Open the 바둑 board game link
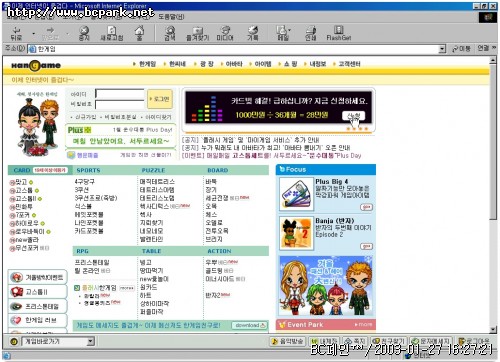The height and width of the screenshot is (362, 500). (x=211, y=182)
